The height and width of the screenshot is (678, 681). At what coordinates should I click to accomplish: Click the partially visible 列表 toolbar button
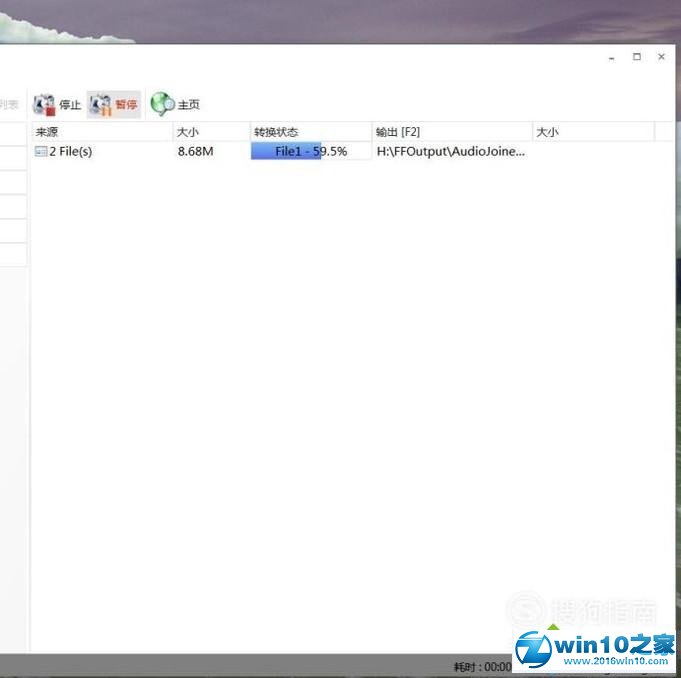coord(9,104)
